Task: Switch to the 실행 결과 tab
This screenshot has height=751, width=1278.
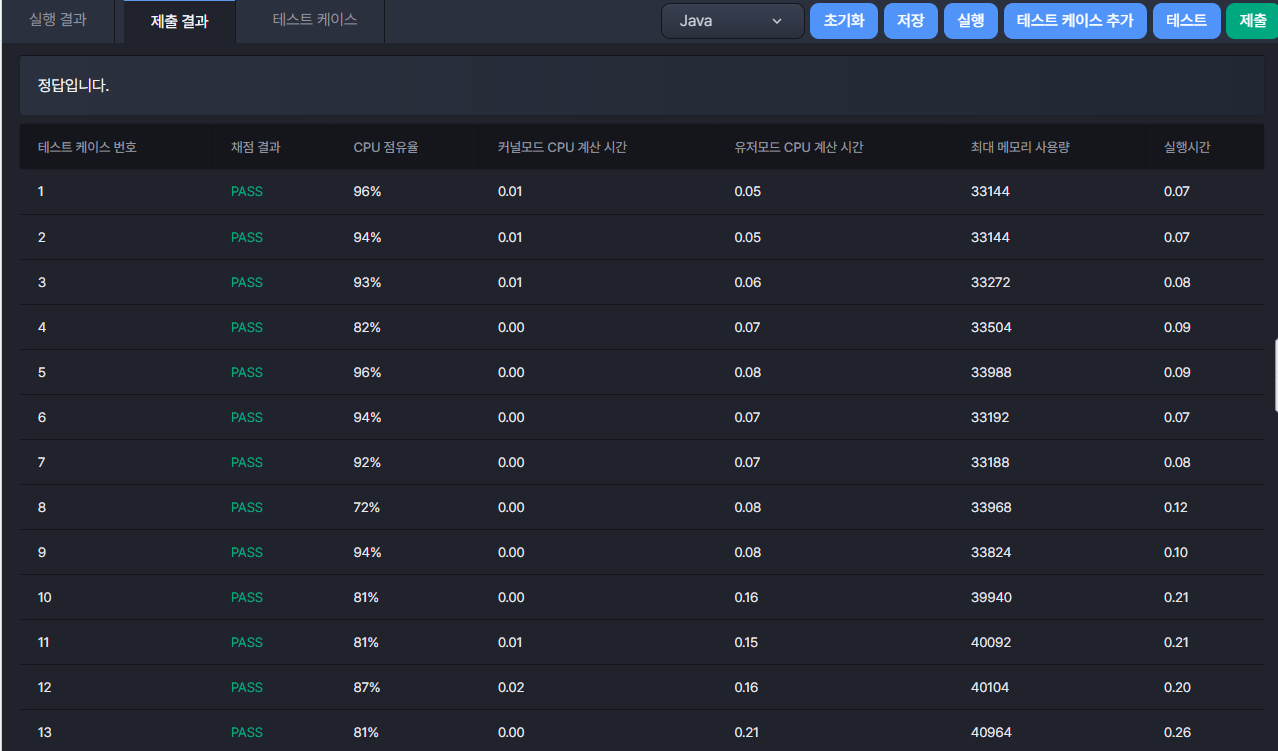Action: pyautogui.click(x=58, y=20)
